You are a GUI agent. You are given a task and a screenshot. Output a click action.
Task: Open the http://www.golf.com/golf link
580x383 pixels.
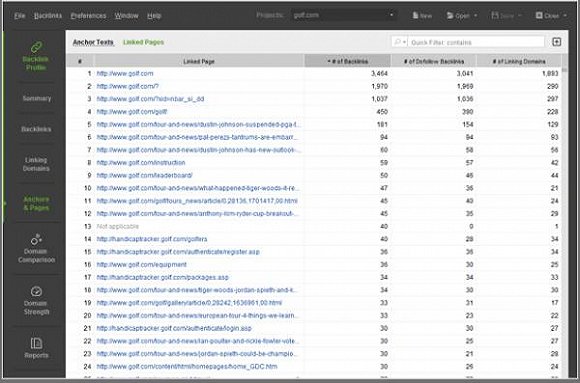(132, 111)
